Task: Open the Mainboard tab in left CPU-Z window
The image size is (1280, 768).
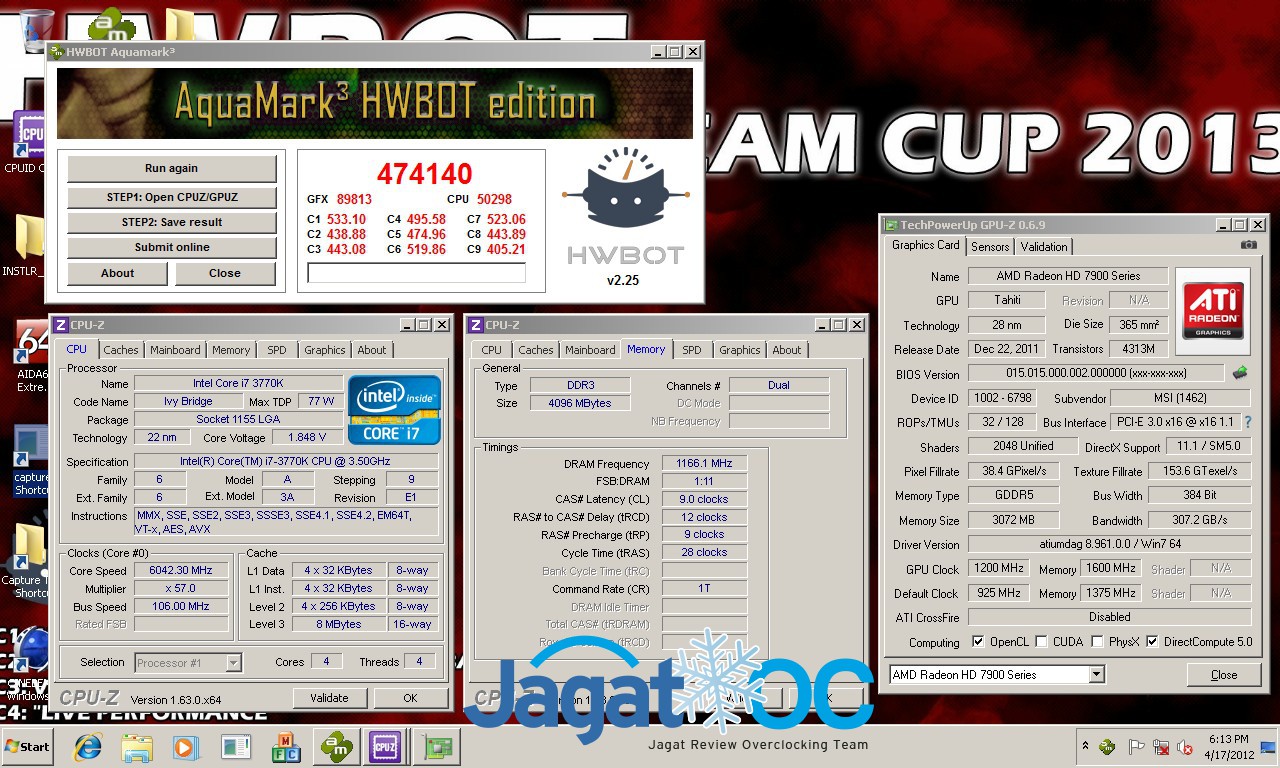Action: (x=176, y=350)
